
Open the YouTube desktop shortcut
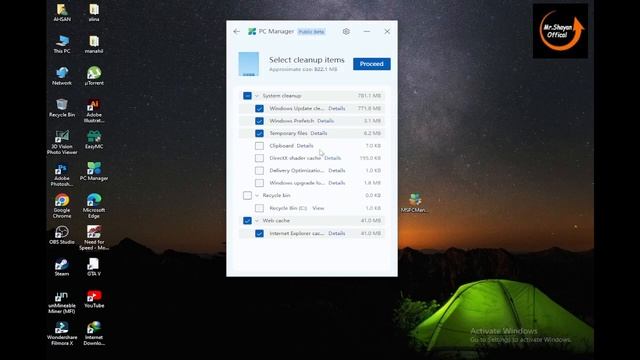pos(94,299)
